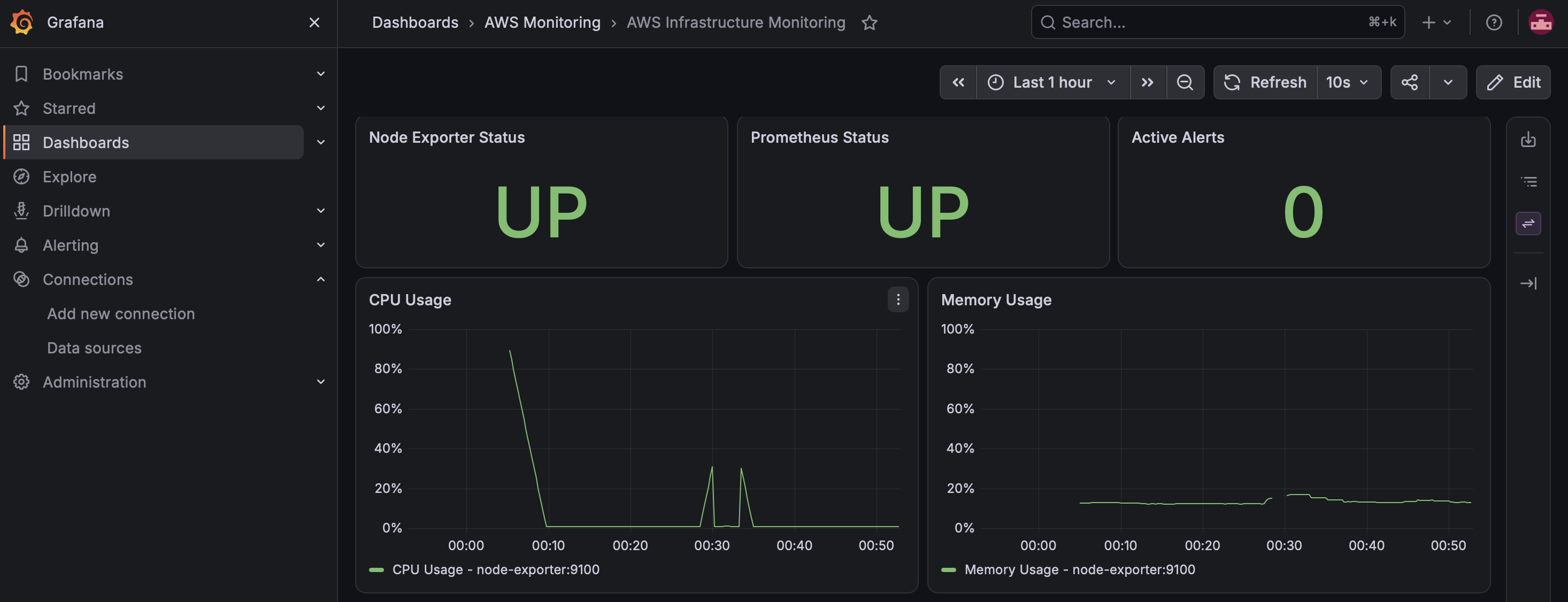Toggle the CPU Usage node-exporter legend series

pyautogui.click(x=495, y=570)
